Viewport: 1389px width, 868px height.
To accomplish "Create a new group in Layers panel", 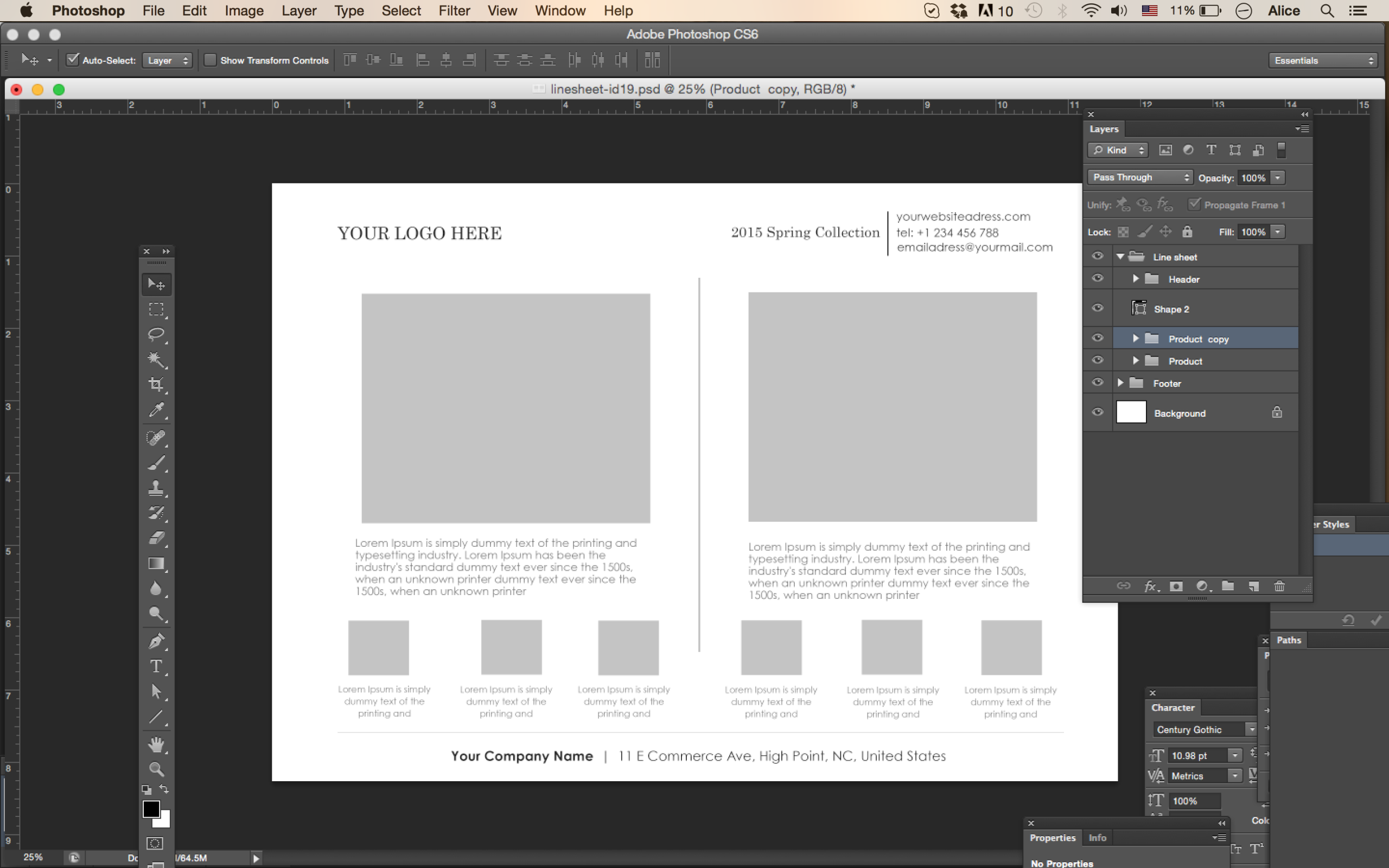I will coord(1228,586).
